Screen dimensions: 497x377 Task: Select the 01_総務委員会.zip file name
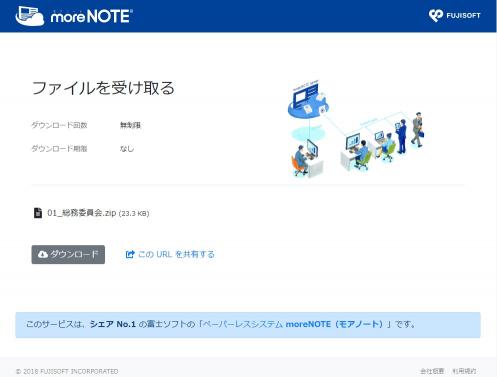click(82, 213)
